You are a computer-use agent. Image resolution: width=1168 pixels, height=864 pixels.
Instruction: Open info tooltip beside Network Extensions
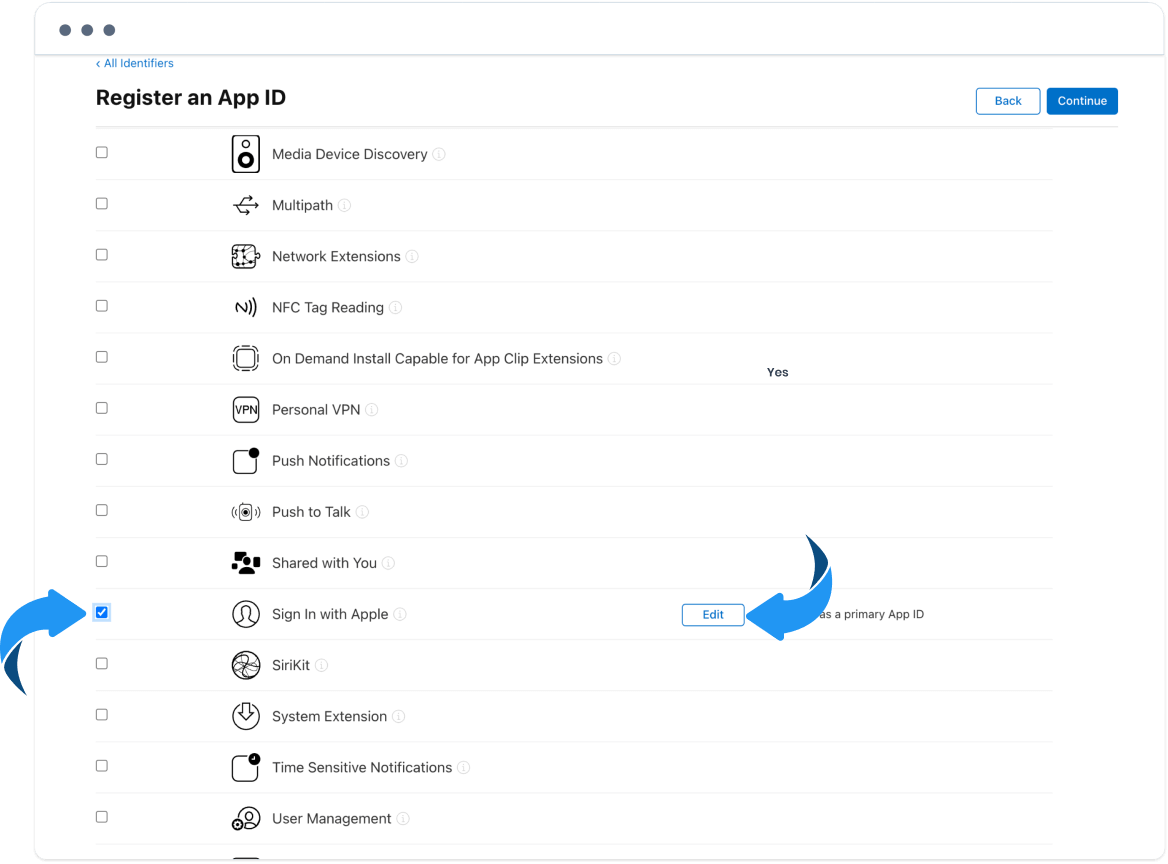click(412, 256)
